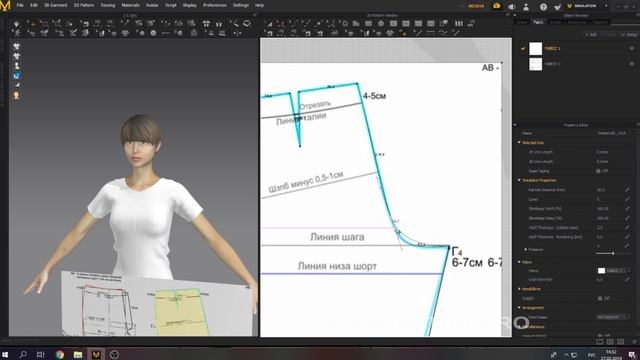Edit Particle Distance with its pencil icon
Screen dimensions: 640x360
click(627, 190)
